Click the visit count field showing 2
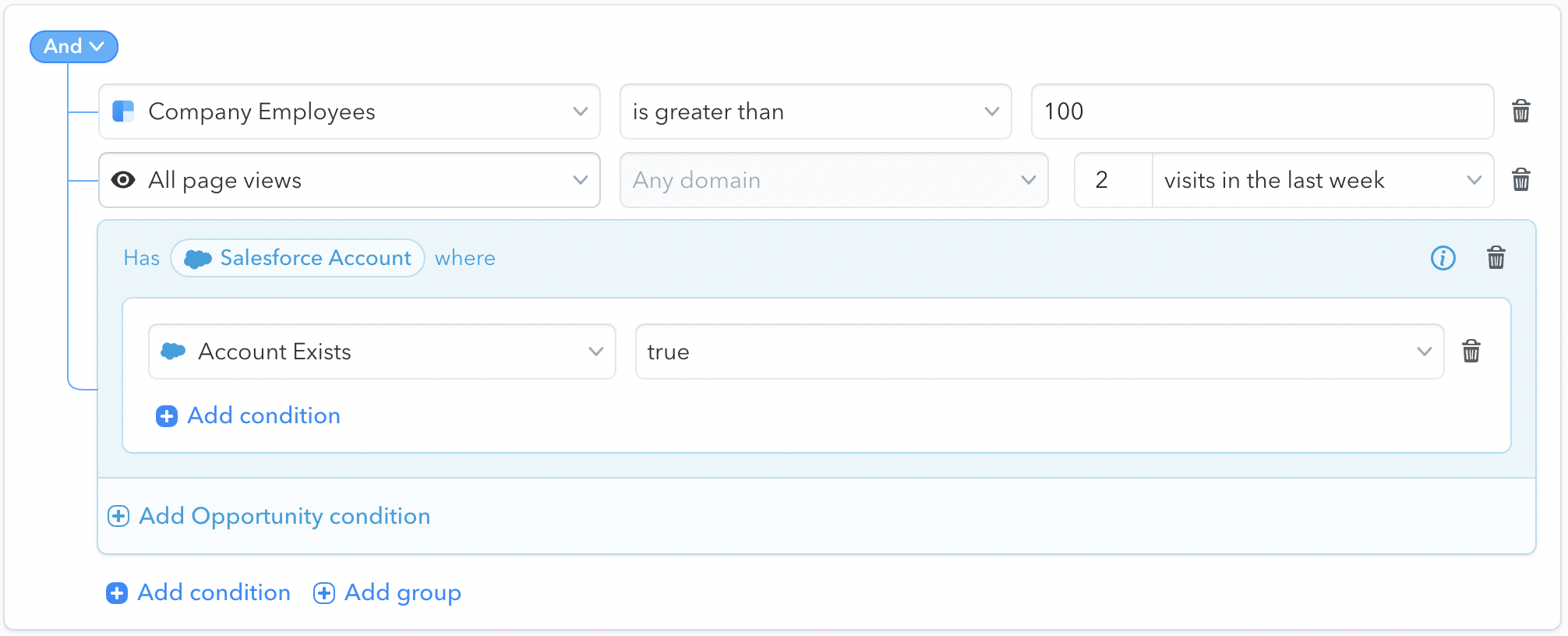Viewport: 1568px width, 636px height. 1113,180
